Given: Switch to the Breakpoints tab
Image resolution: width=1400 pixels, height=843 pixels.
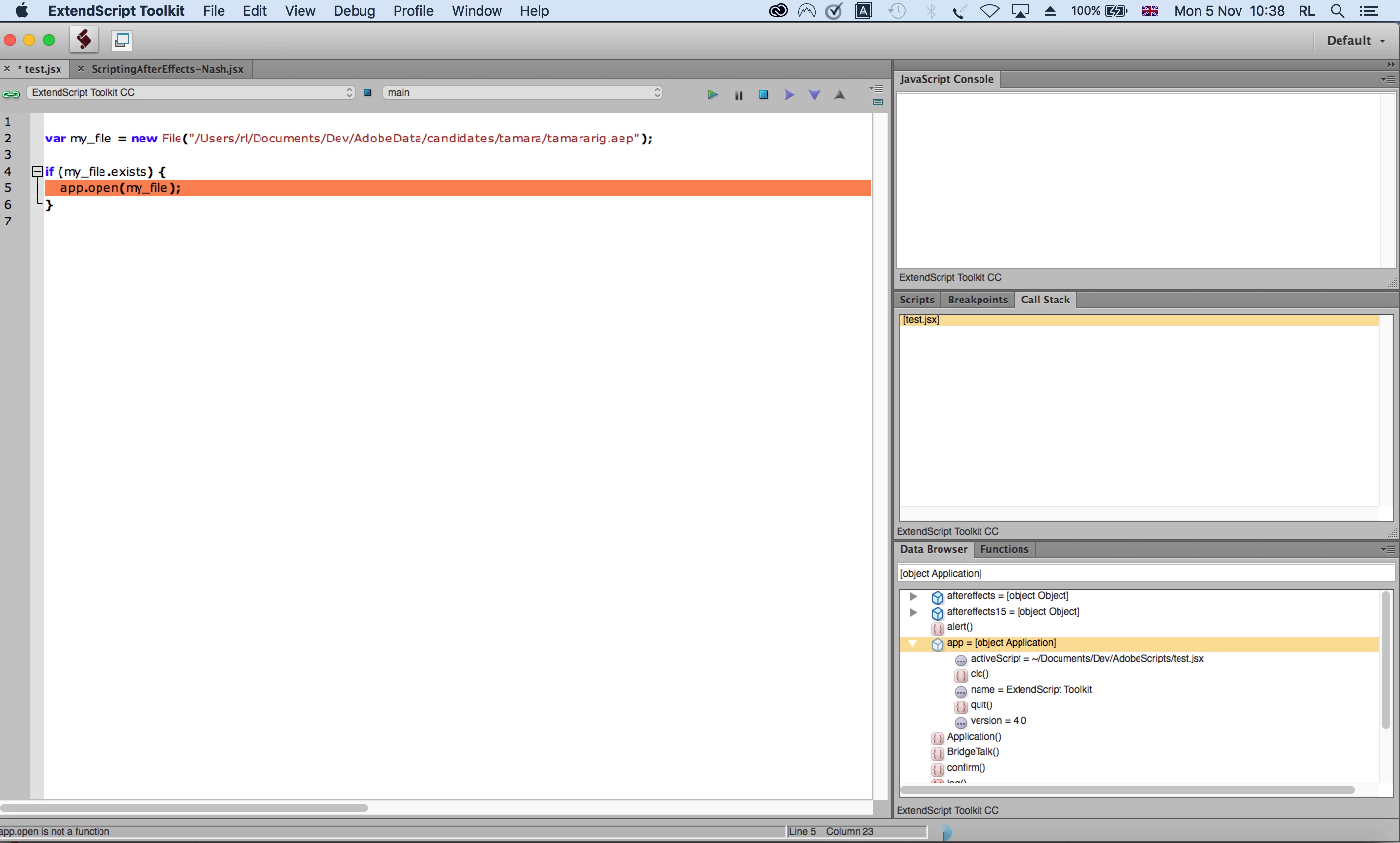Looking at the screenshot, I should 977,300.
